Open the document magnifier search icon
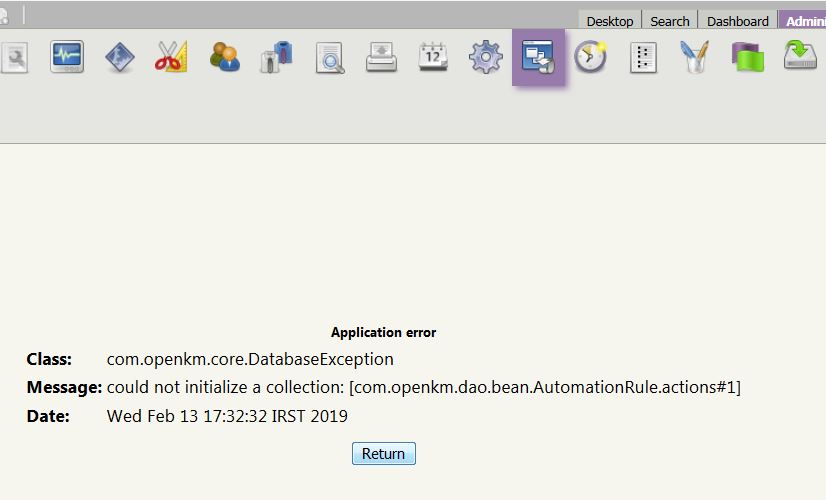The width and height of the screenshot is (826, 500). click(329, 57)
